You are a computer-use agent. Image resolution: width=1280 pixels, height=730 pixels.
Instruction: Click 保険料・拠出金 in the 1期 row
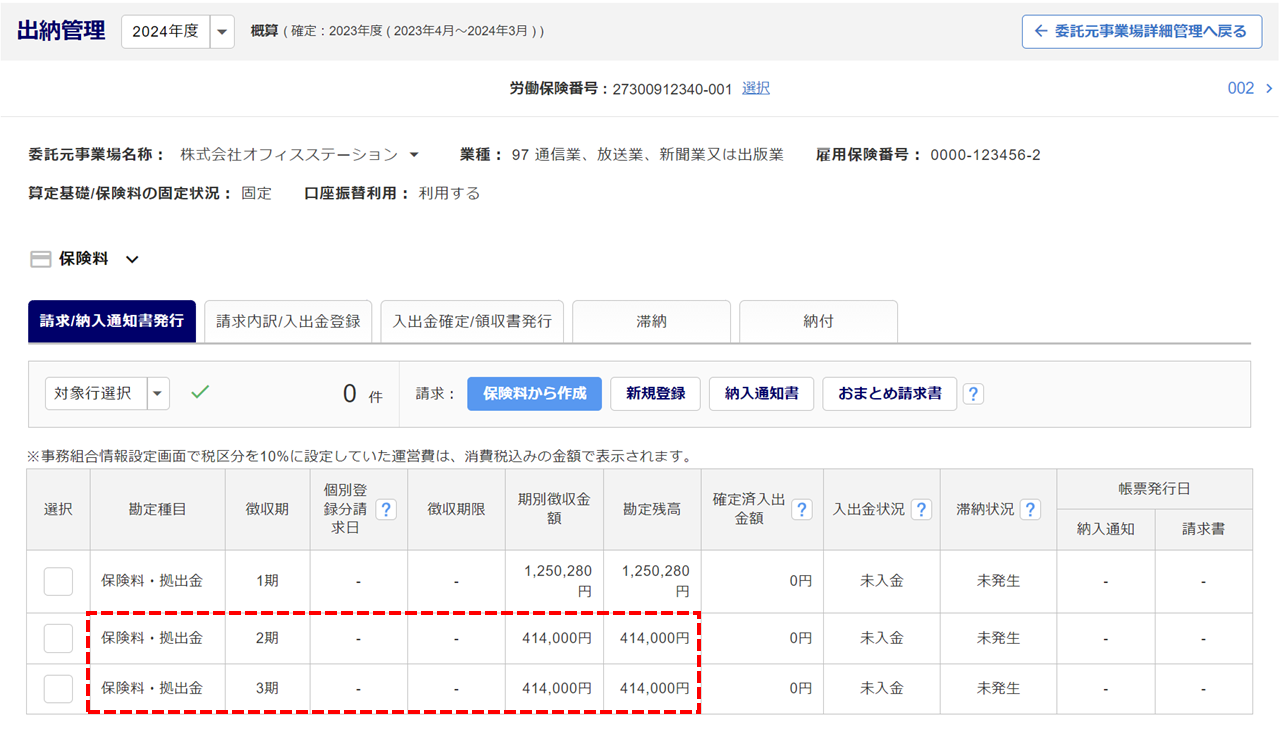click(x=152, y=580)
